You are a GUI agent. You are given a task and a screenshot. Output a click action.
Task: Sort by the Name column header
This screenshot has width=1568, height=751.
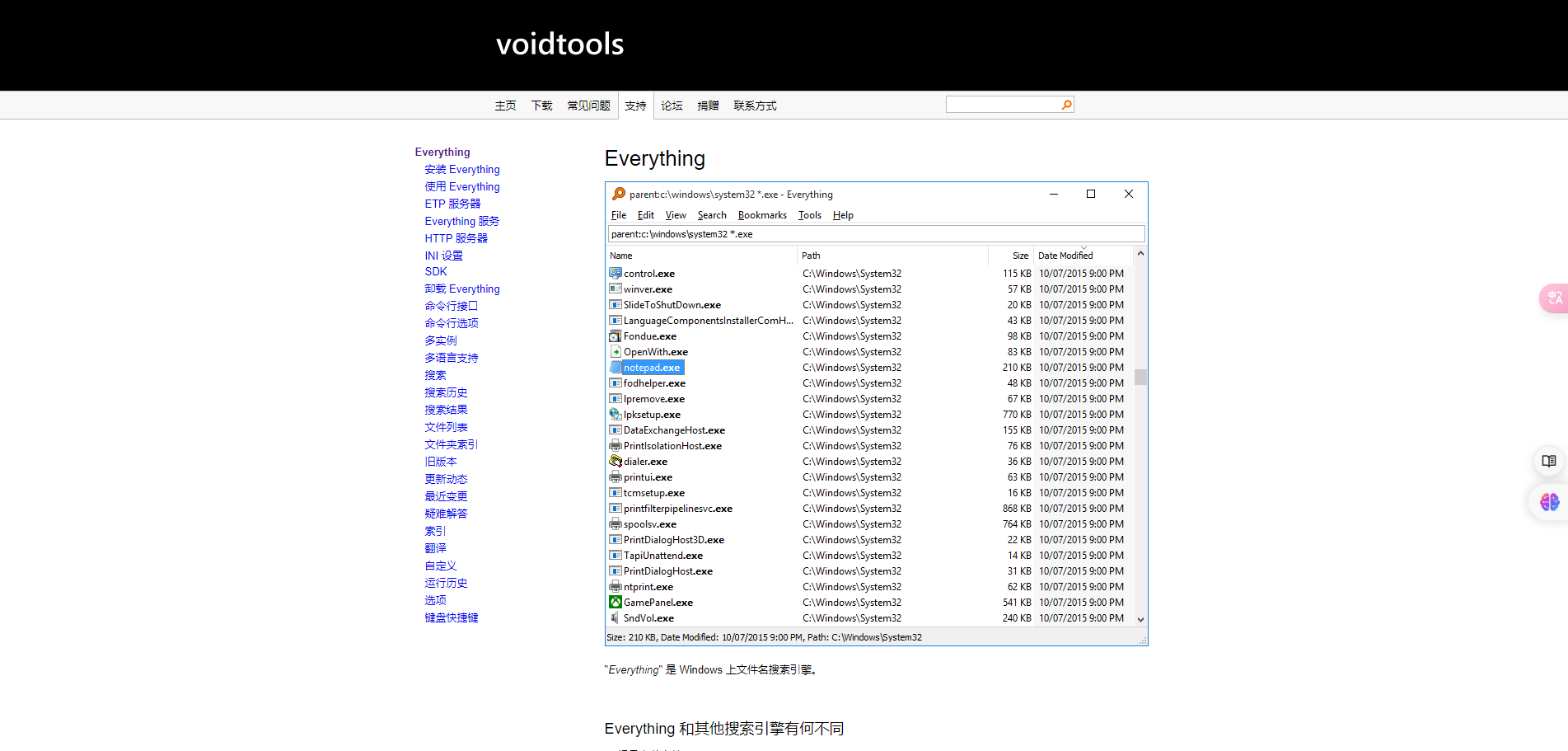[x=701, y=256]
